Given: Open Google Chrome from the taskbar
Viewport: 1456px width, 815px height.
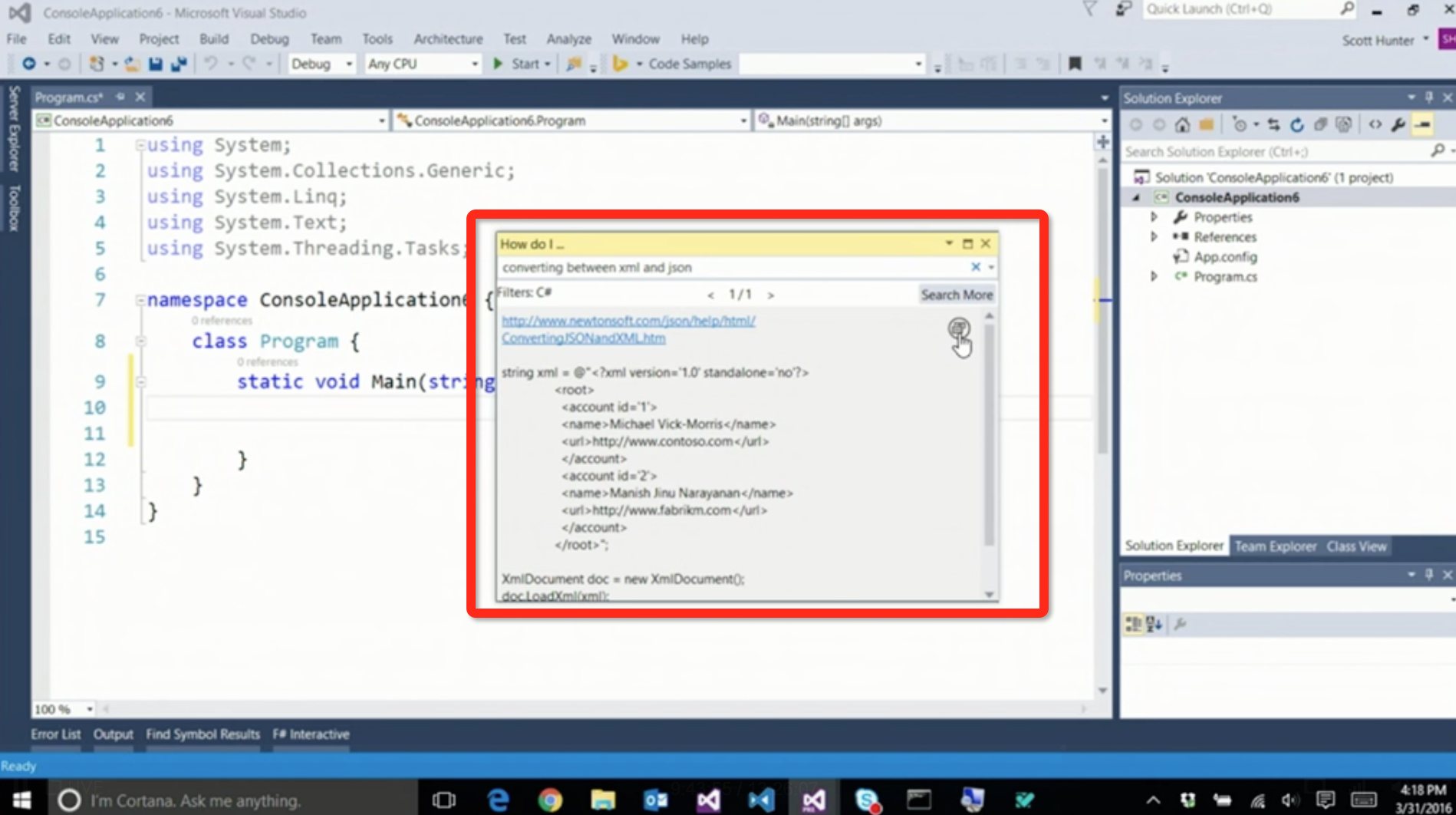Looking at the screenshot, I should tap(549, 800).
